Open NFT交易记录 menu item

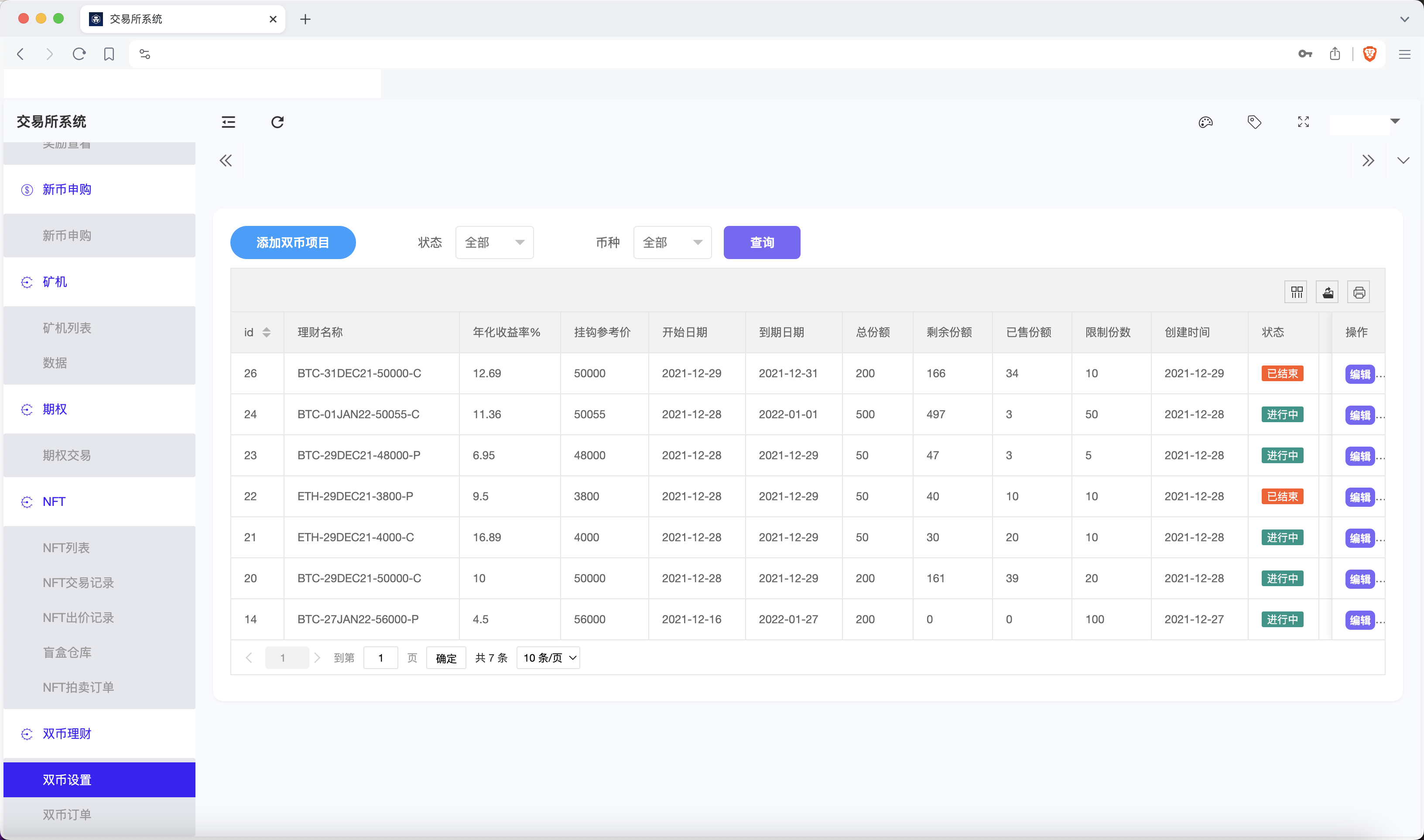99,583
